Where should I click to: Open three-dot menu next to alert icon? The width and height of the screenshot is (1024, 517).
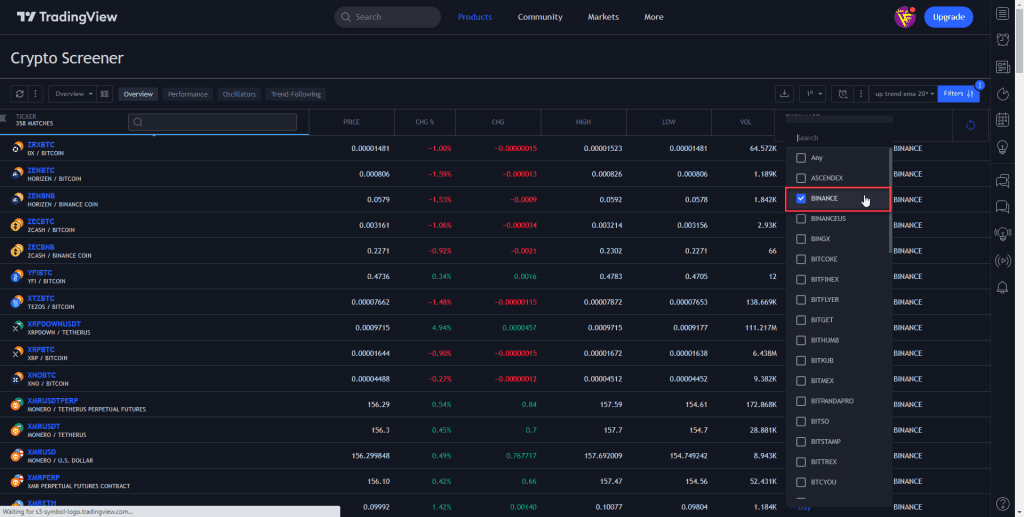click(x=861, y=94)
